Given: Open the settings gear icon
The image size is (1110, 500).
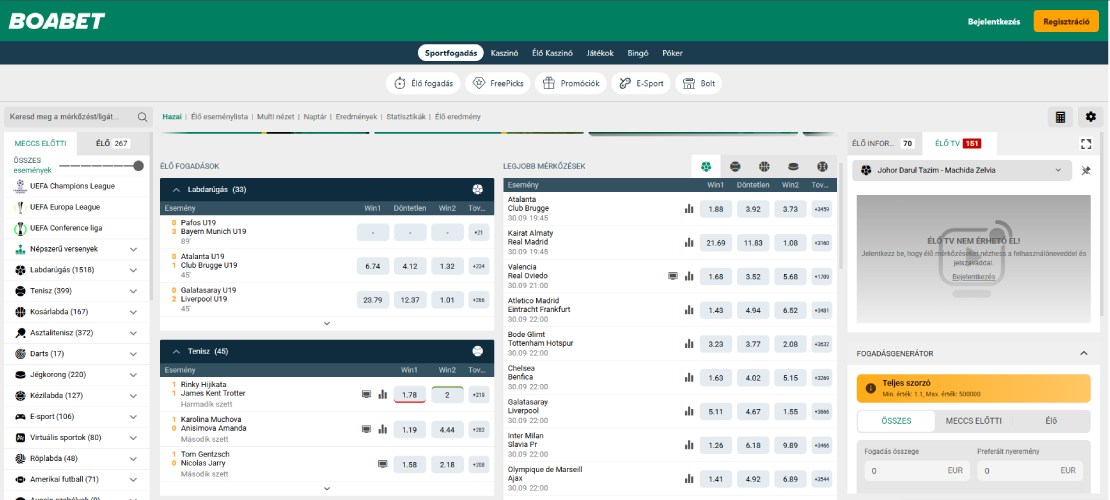Looking at the screenshot, I should pos(1090,117).
